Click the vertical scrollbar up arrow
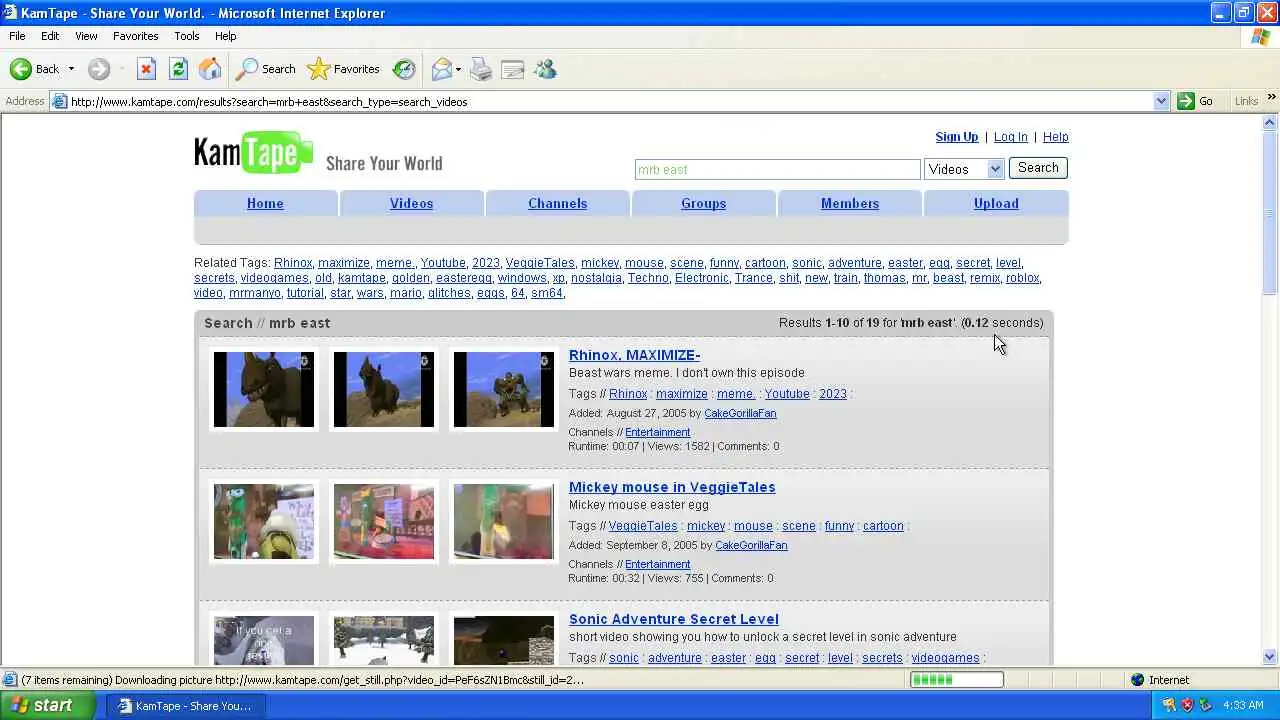 (1270, 122)
